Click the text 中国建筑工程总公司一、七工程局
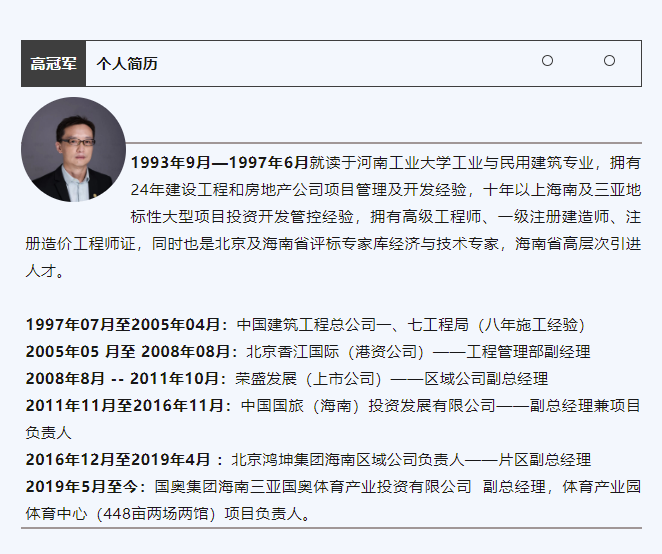The image size is (662, 554). pos(353,325)
